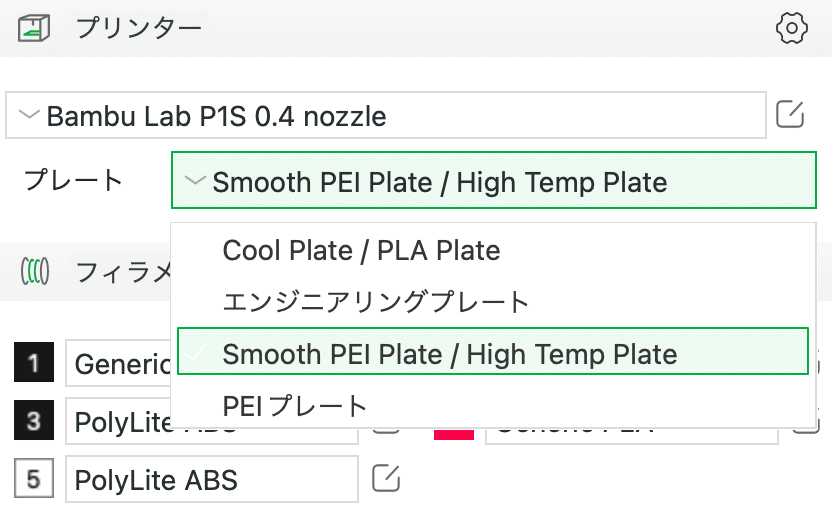
Task: Choose PEI プレート option
Action: click(493, 406)
